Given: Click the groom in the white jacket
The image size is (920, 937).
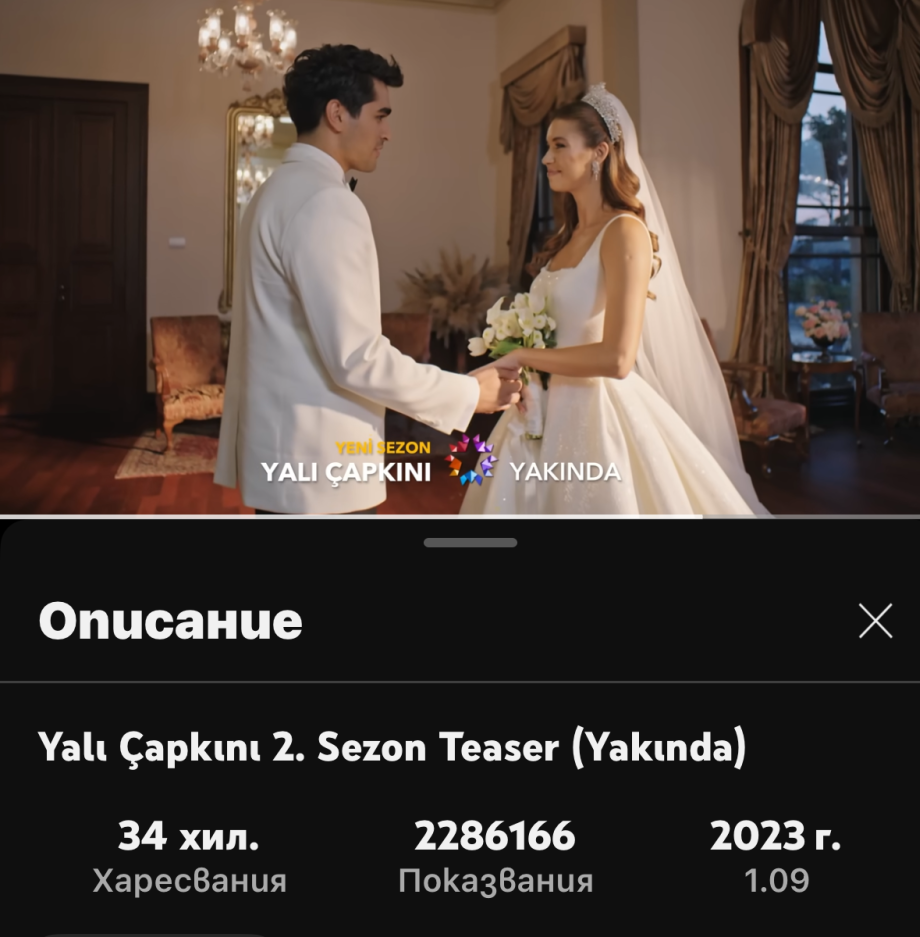Looking at the screenshot, I should tap(346, 287).
